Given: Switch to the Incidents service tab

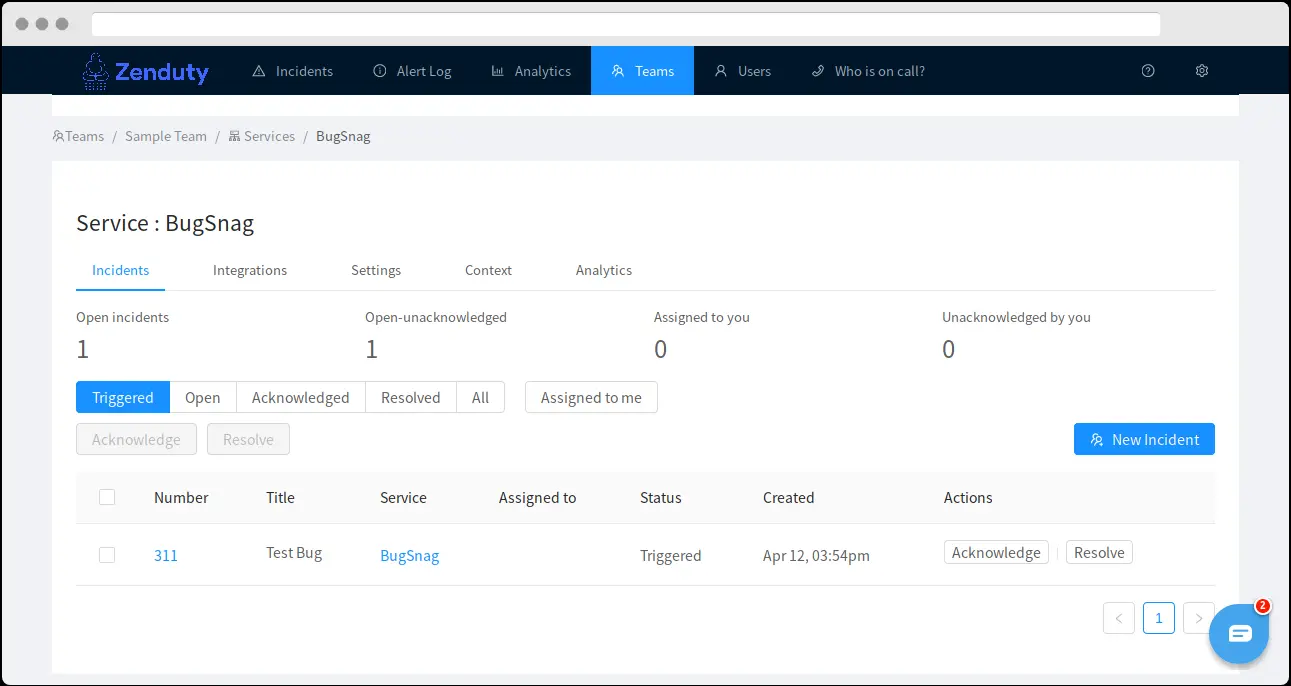Looking at the screenshot, I should (x=121, y=270).
